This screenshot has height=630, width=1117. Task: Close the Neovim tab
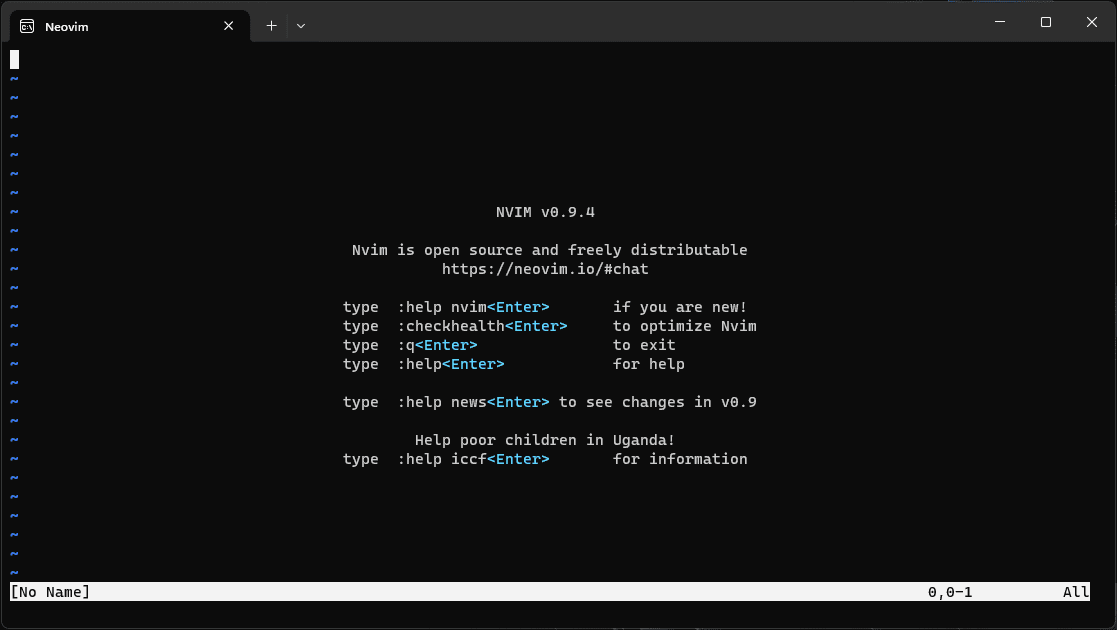pyautogui.click(x=228, y=26)
